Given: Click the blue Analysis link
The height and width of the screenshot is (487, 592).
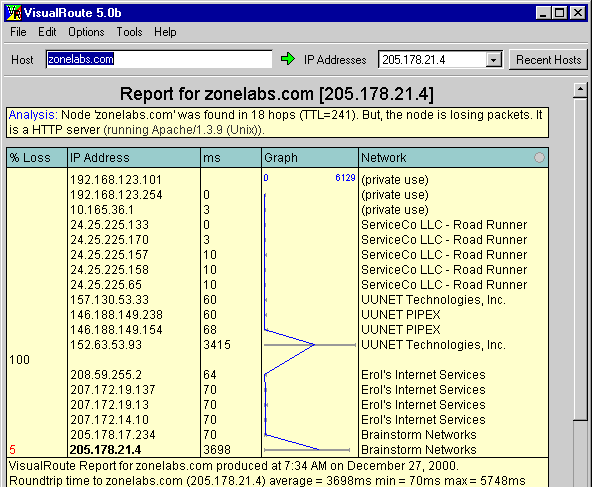Looking at the screenshot, I should pos(33,115).
